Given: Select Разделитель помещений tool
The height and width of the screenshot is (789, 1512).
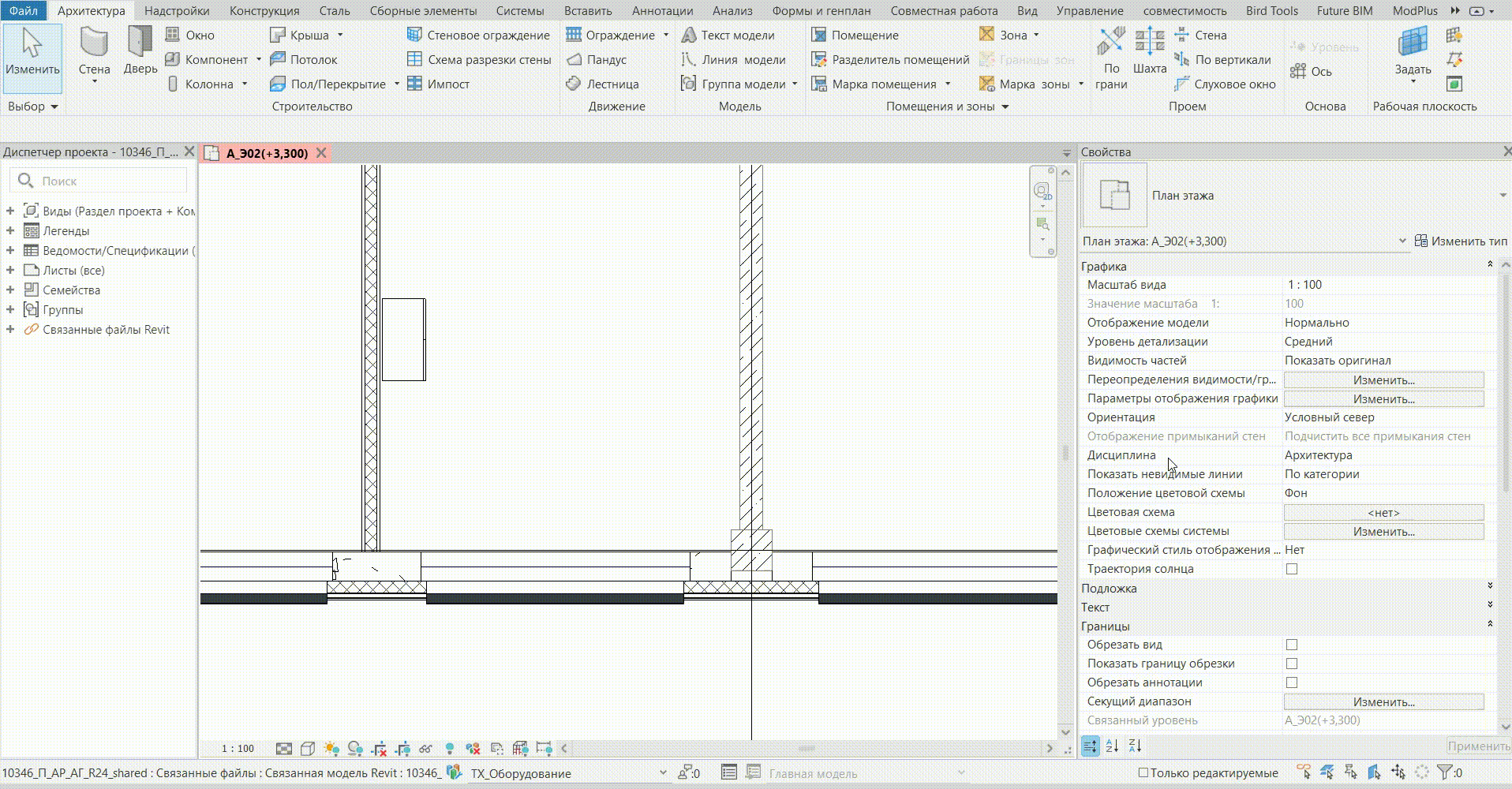Looking at the screenshot, I should tap(890, 59).
